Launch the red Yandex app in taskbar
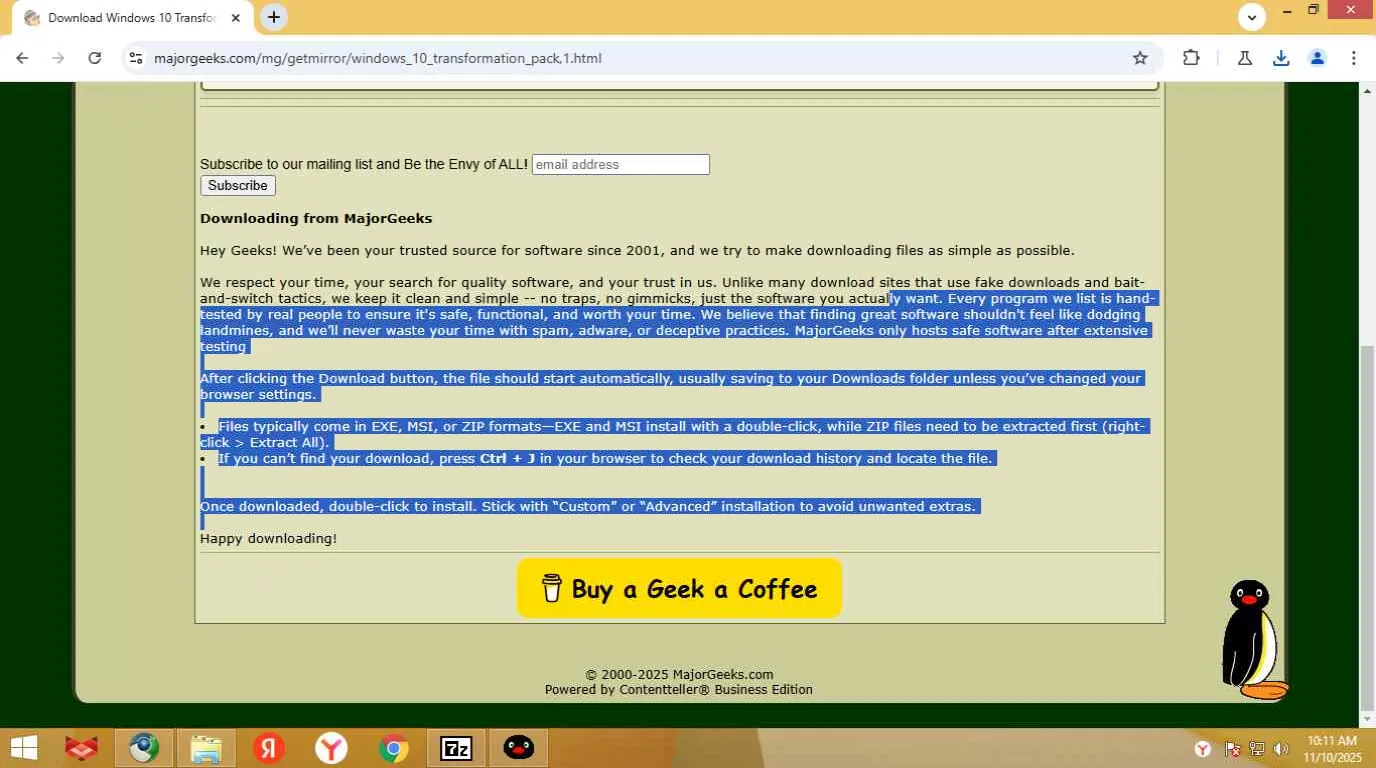Screen dimensions: 1376x768 [268, 748]
